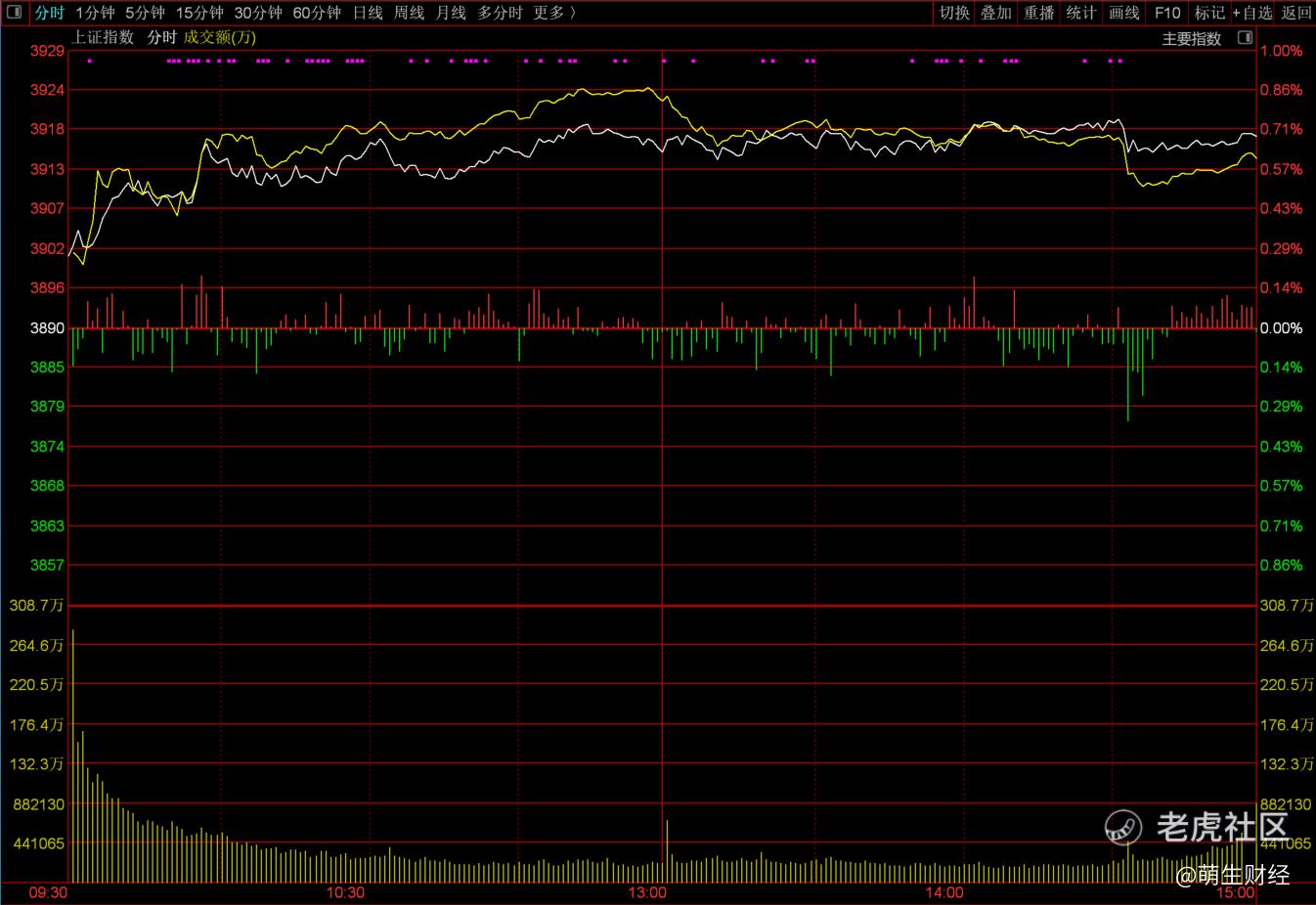The image size is (1316, 905).
Task: Select the 3902 price level label
Action: (47, 248)
